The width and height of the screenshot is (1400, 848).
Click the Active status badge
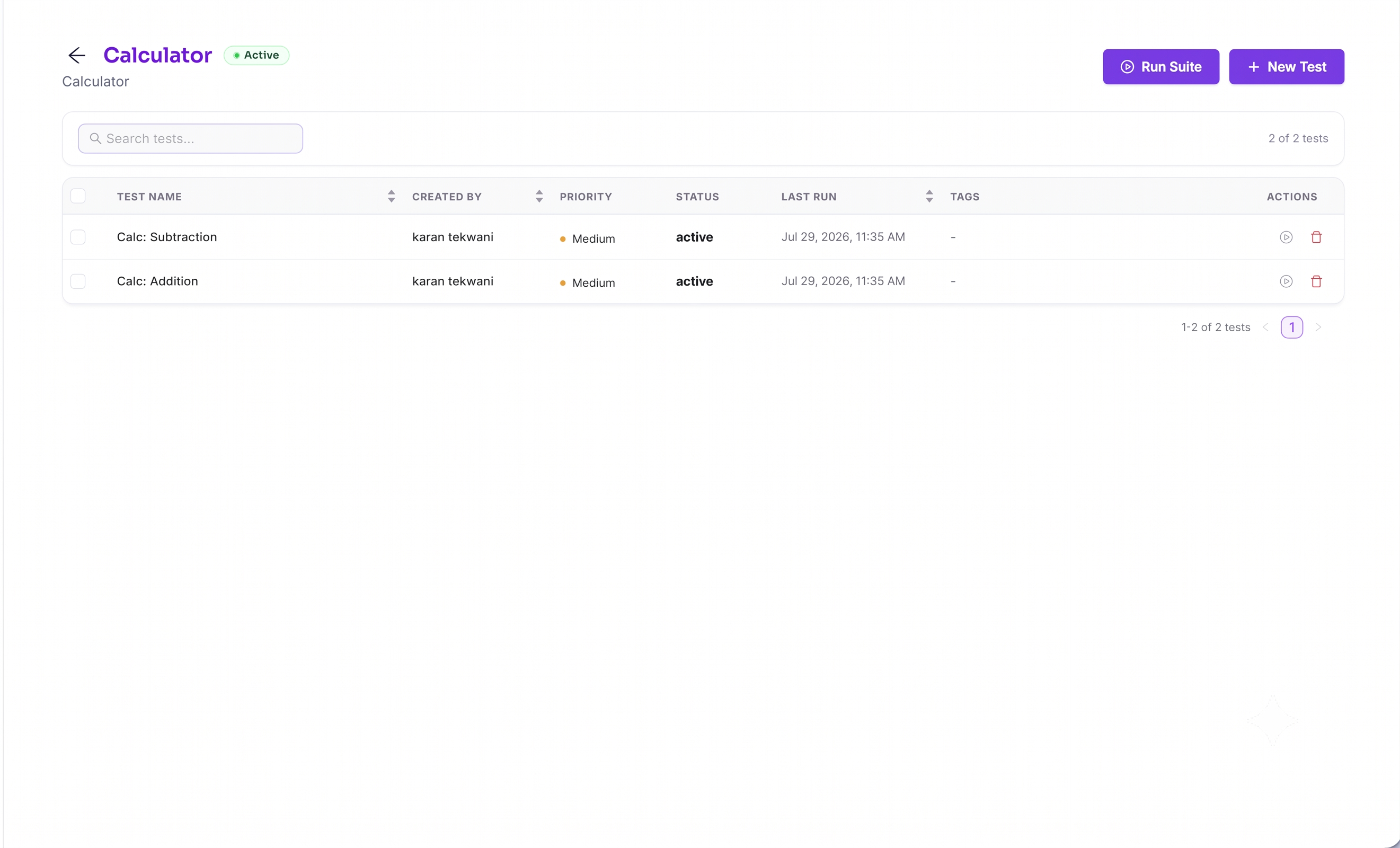pos(256,56)
